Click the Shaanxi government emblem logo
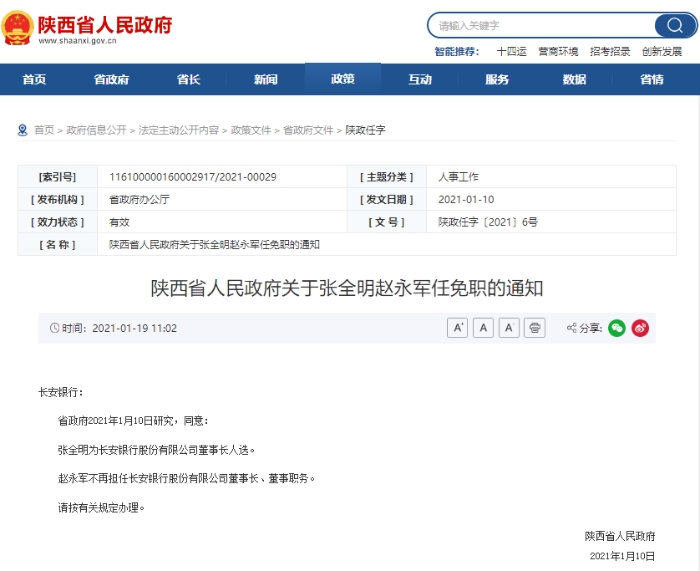This screenshot has height=571, width=700. point(17,28)
